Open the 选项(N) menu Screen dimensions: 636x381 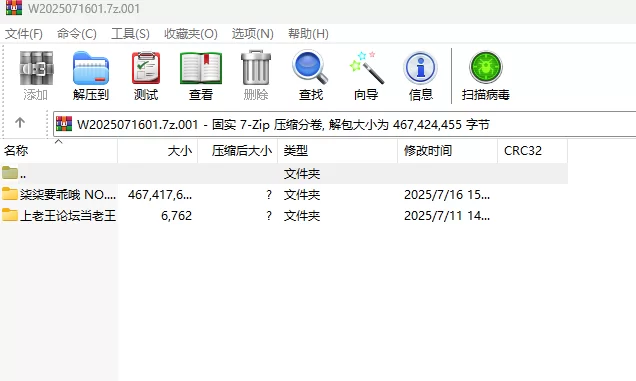253,34
